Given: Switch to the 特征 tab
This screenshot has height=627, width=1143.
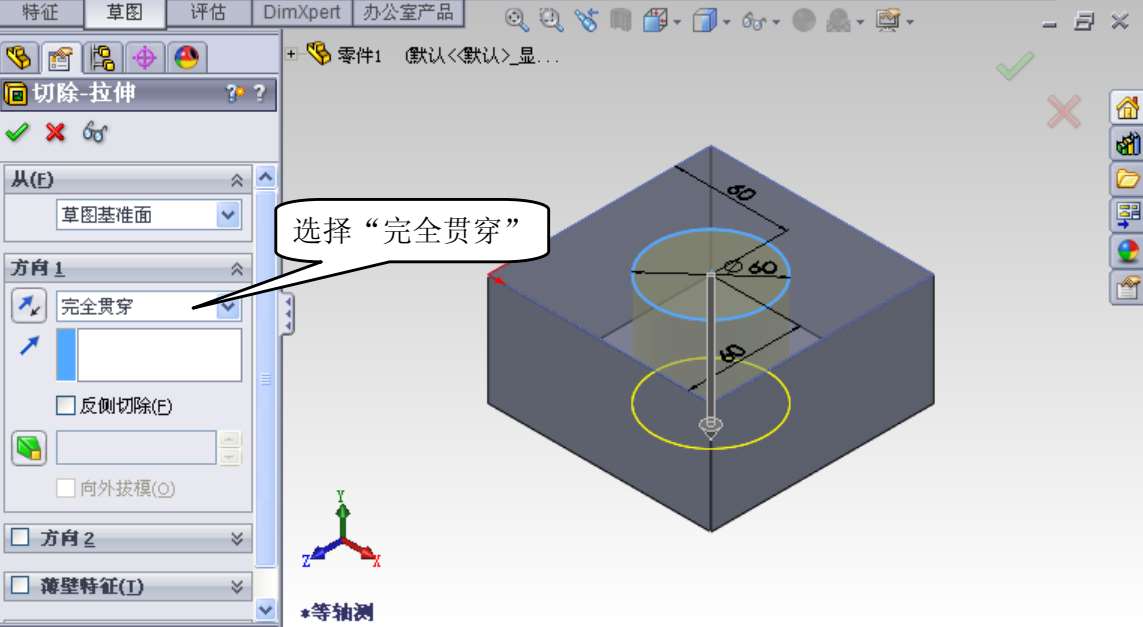Looking at the screenshot, I should (x=41, y=13).
